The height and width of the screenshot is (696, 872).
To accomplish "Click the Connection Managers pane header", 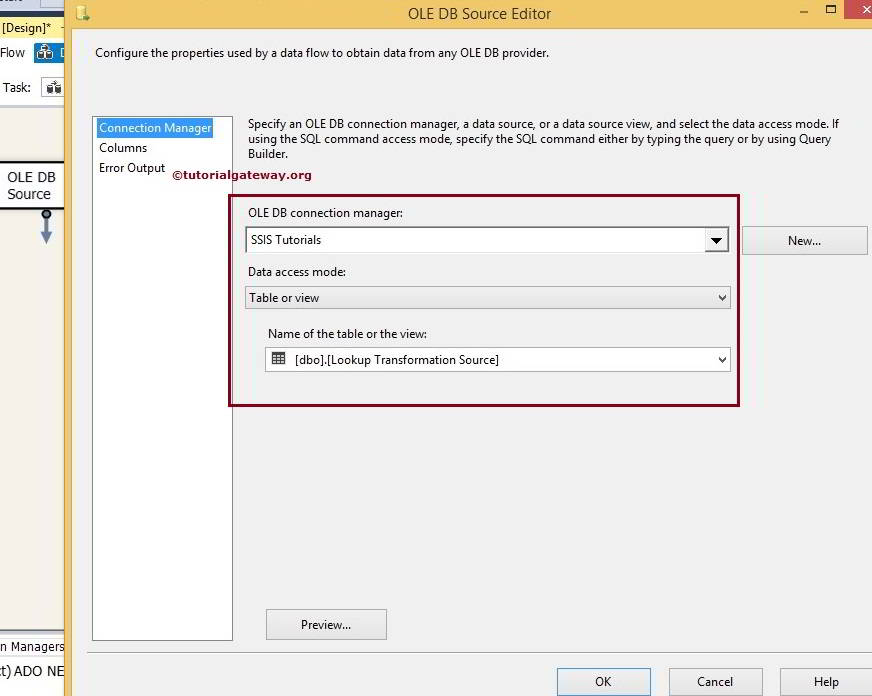I will click(x=30, y=647).
